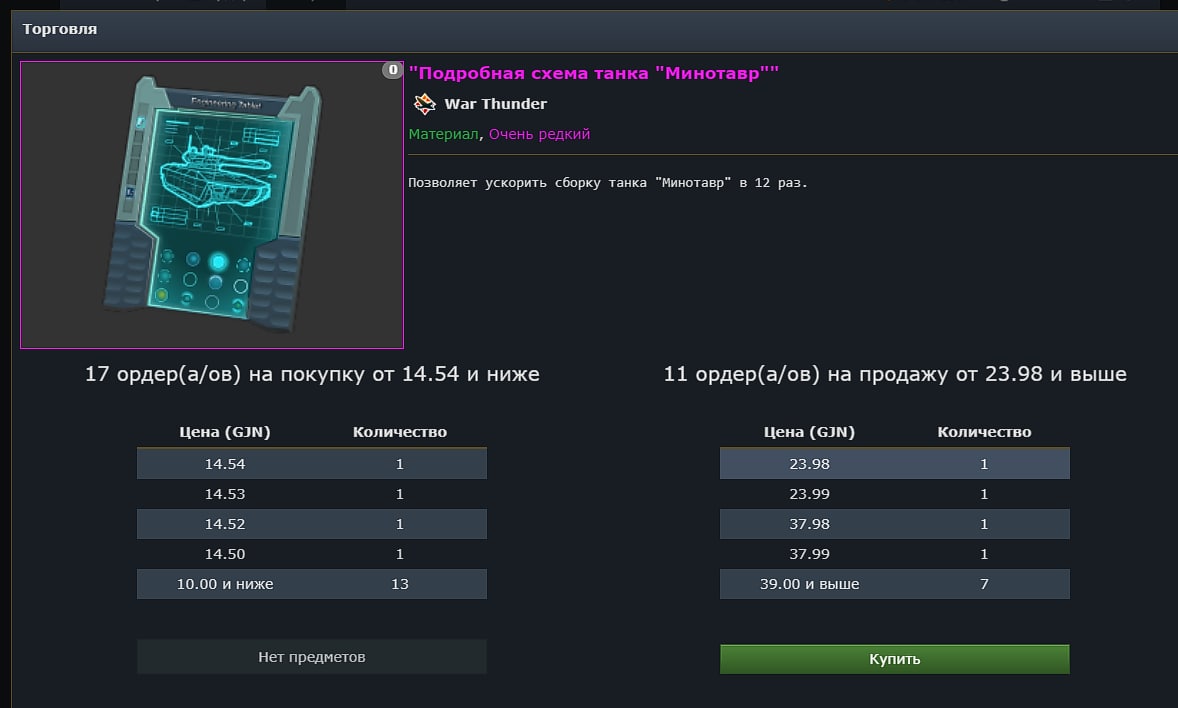Select sell order price 37.98
The width and height of the screenshot is (1178, 708).
coord(809,524)
